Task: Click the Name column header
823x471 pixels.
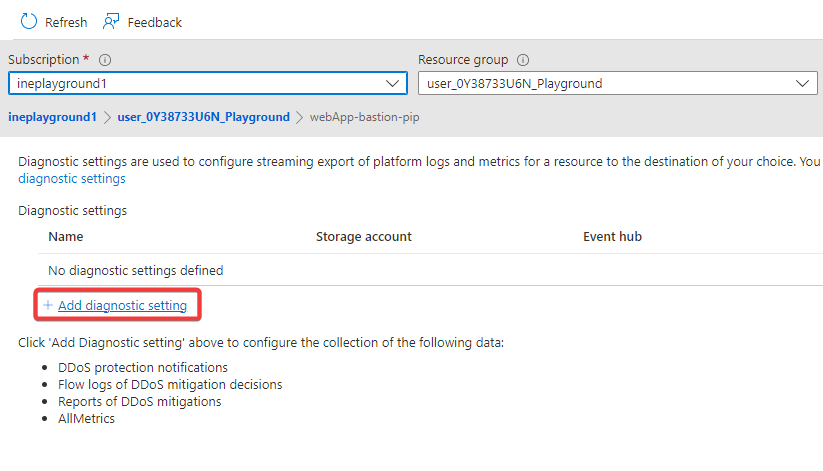Action: tap(66, 237)
